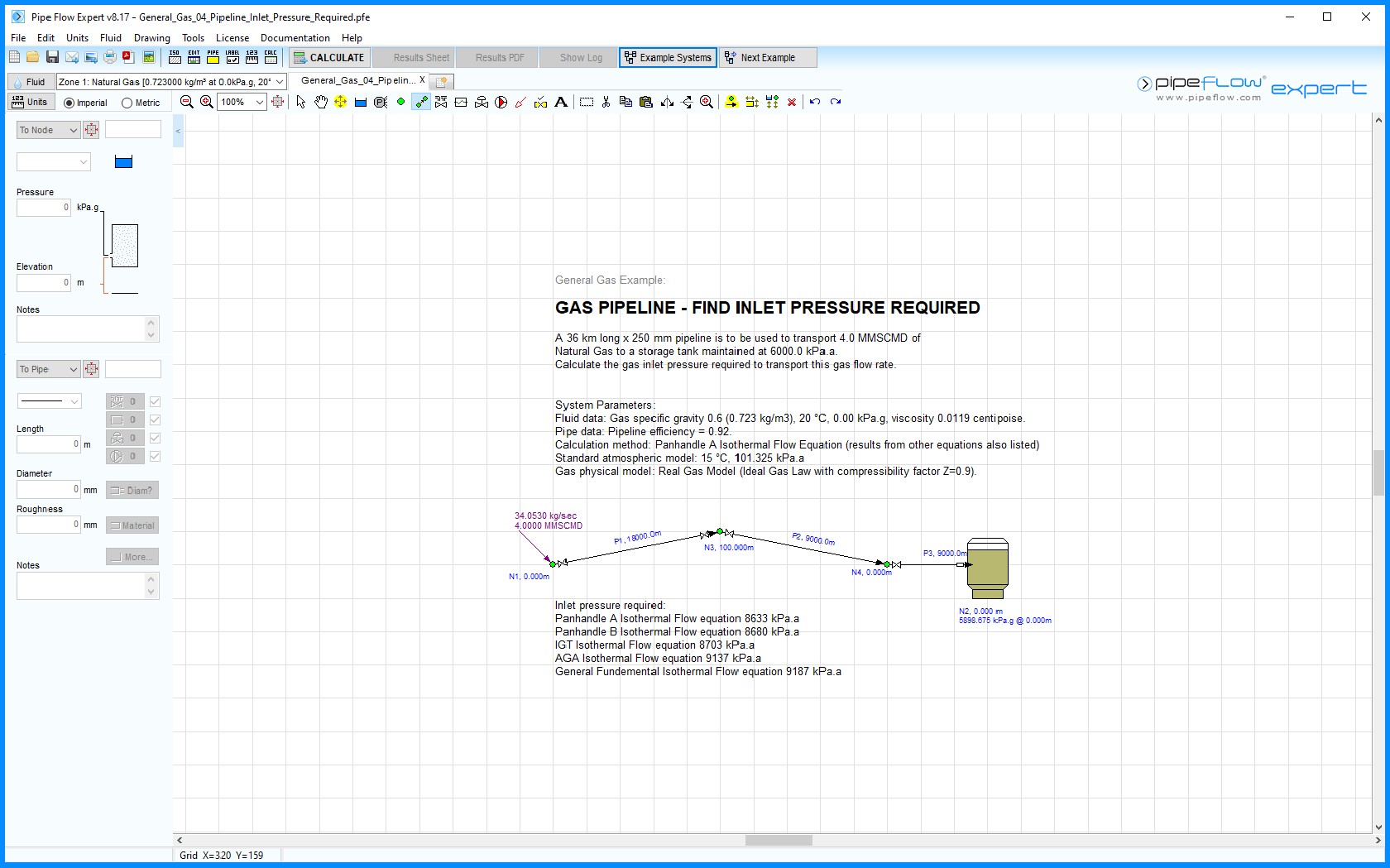
Task: Expand the To Node dropdown
Action: tap(48, 130)
